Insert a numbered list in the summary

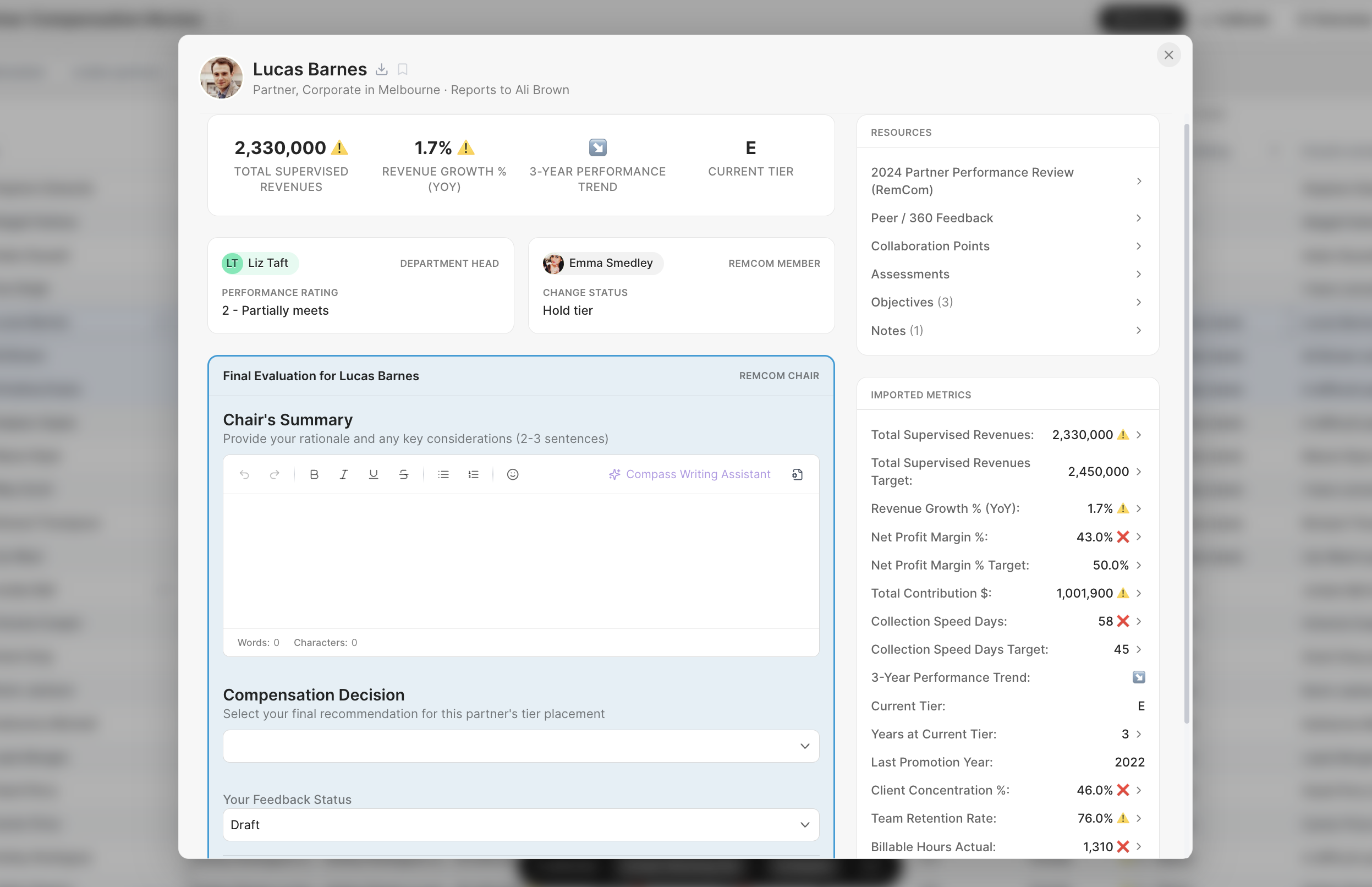point(473,474)
